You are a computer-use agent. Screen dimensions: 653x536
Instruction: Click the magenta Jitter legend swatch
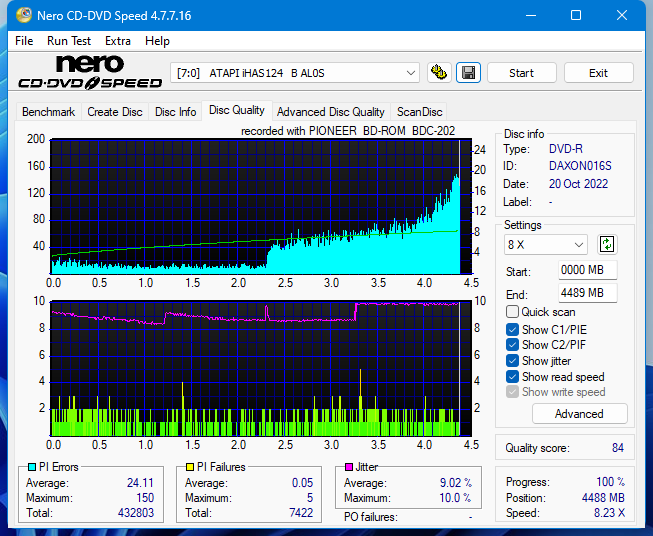pyautogui.click(x=349, y=467)
